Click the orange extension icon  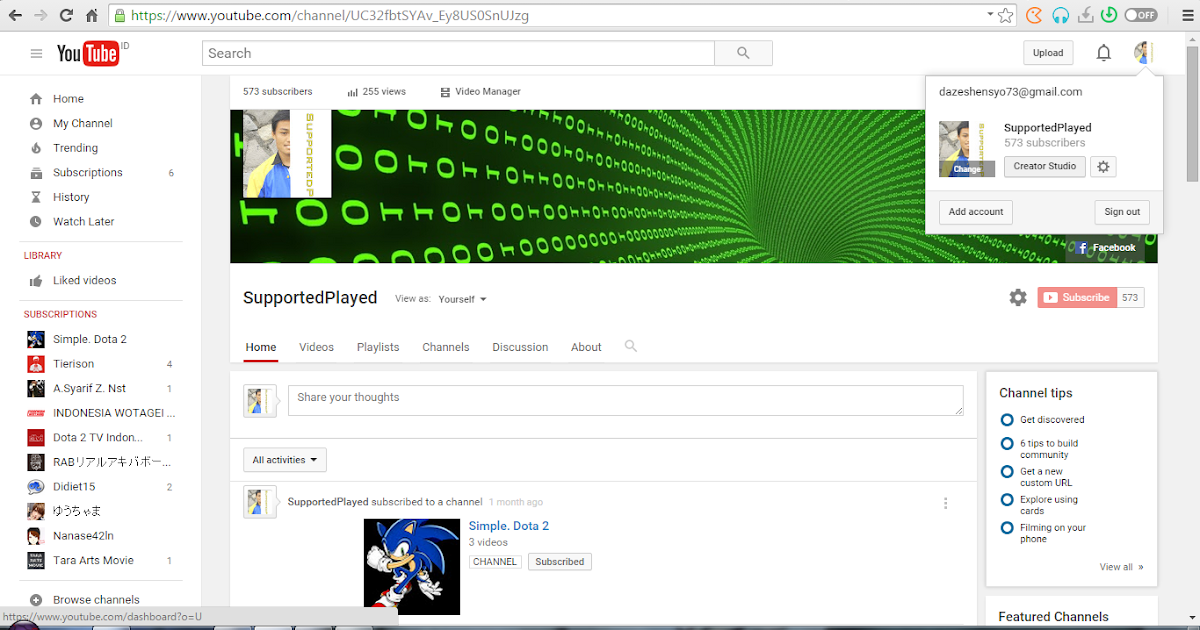1035,15
